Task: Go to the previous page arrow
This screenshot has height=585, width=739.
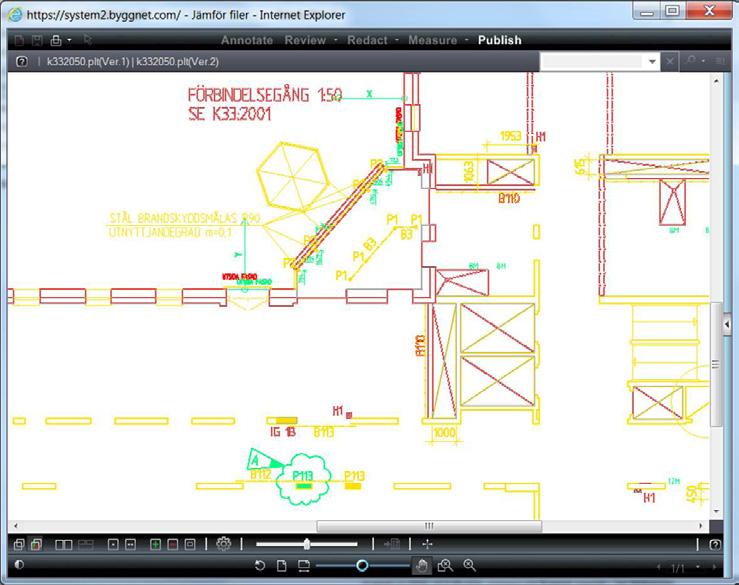Action: tap(659, 567)
